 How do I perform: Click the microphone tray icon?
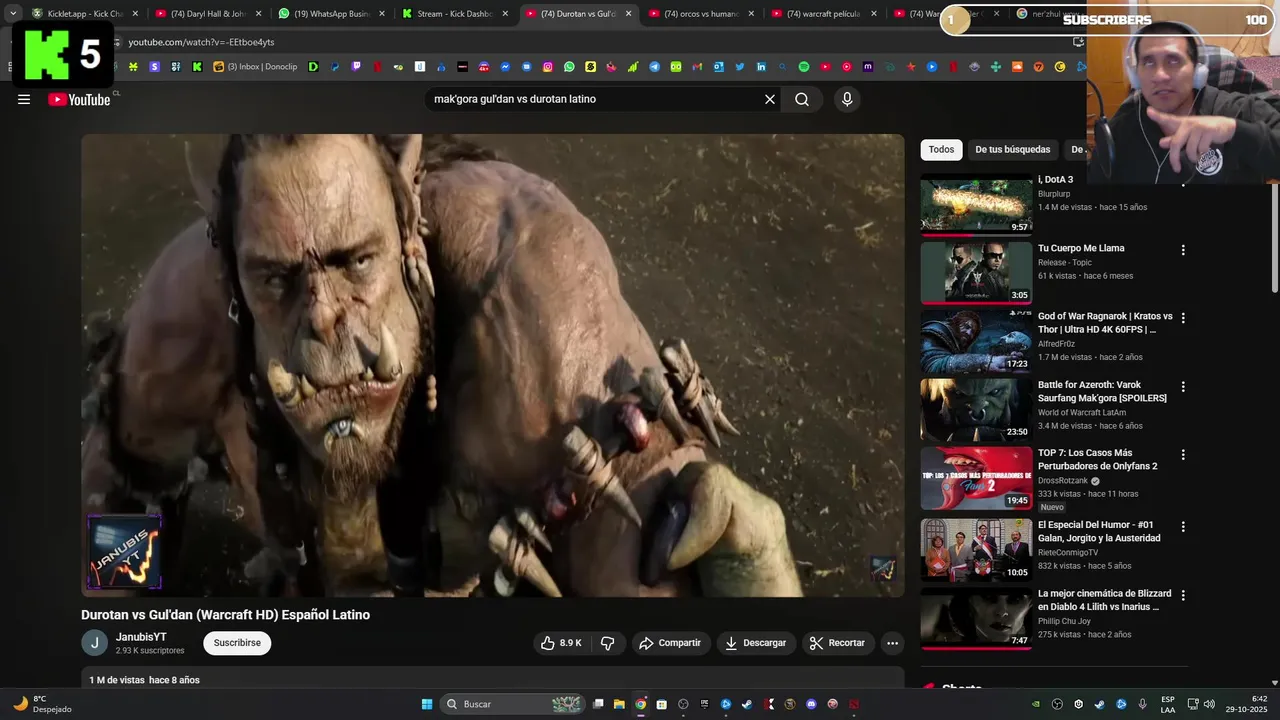point(1142,704)
